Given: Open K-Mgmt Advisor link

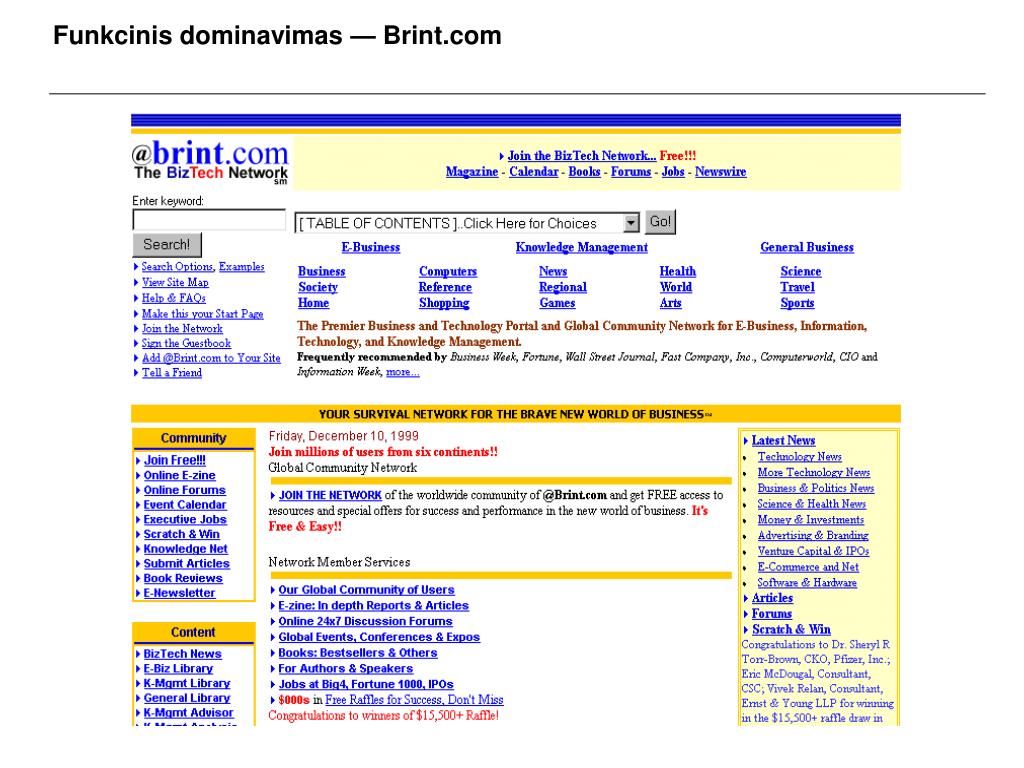Looking at the screenshot, I should pos(188,713).
